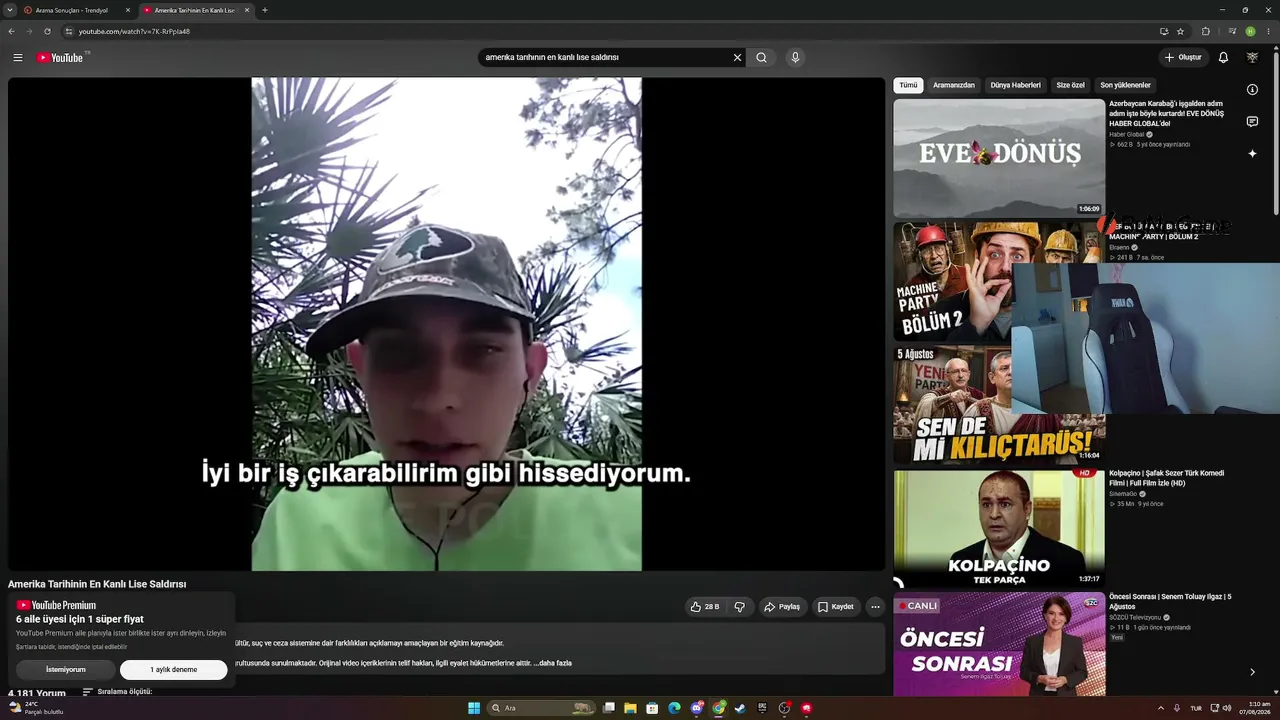Share the video with 'Paylaş'

coord(782,606)
